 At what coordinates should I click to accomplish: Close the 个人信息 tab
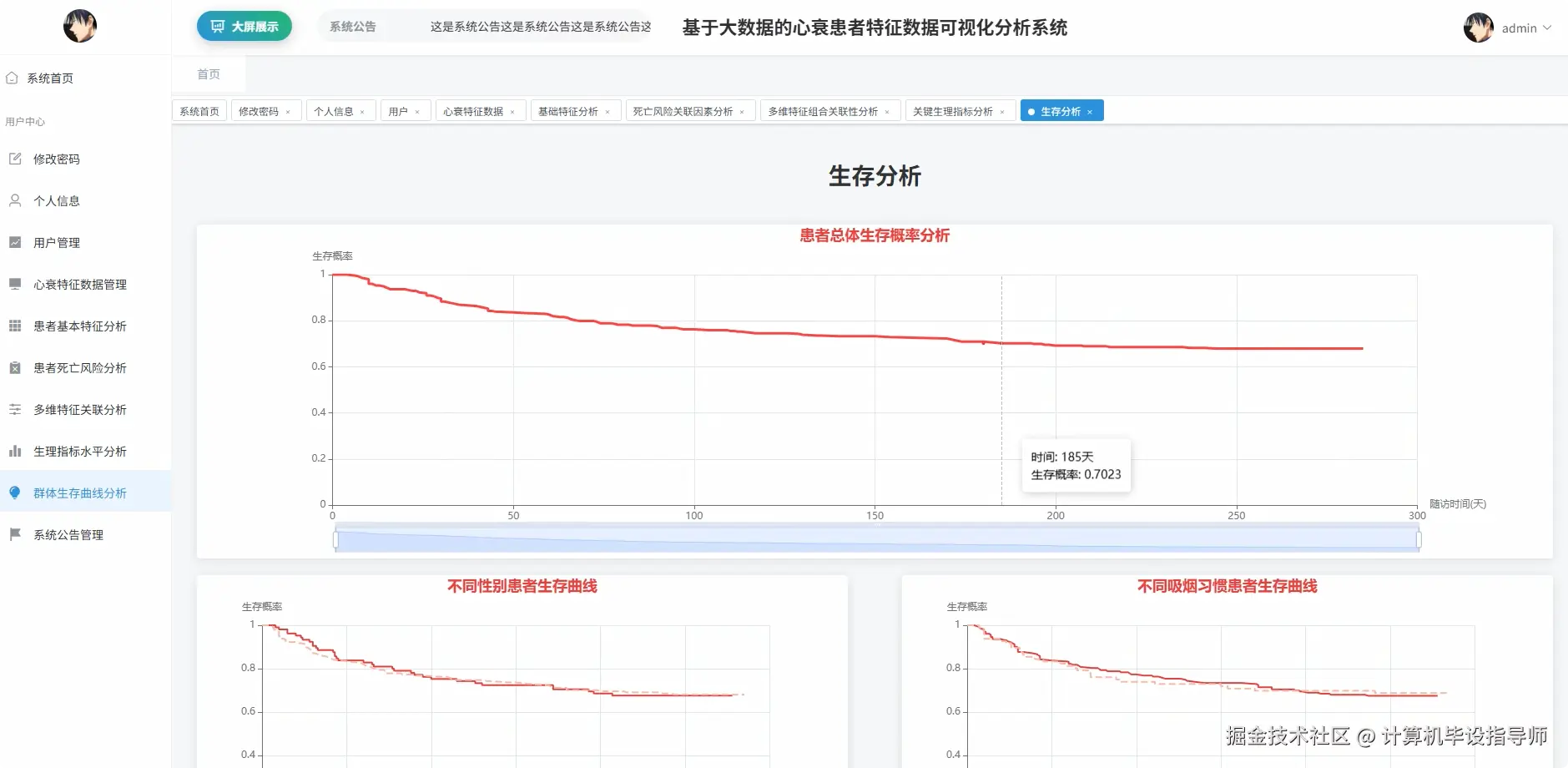point(362,112)
